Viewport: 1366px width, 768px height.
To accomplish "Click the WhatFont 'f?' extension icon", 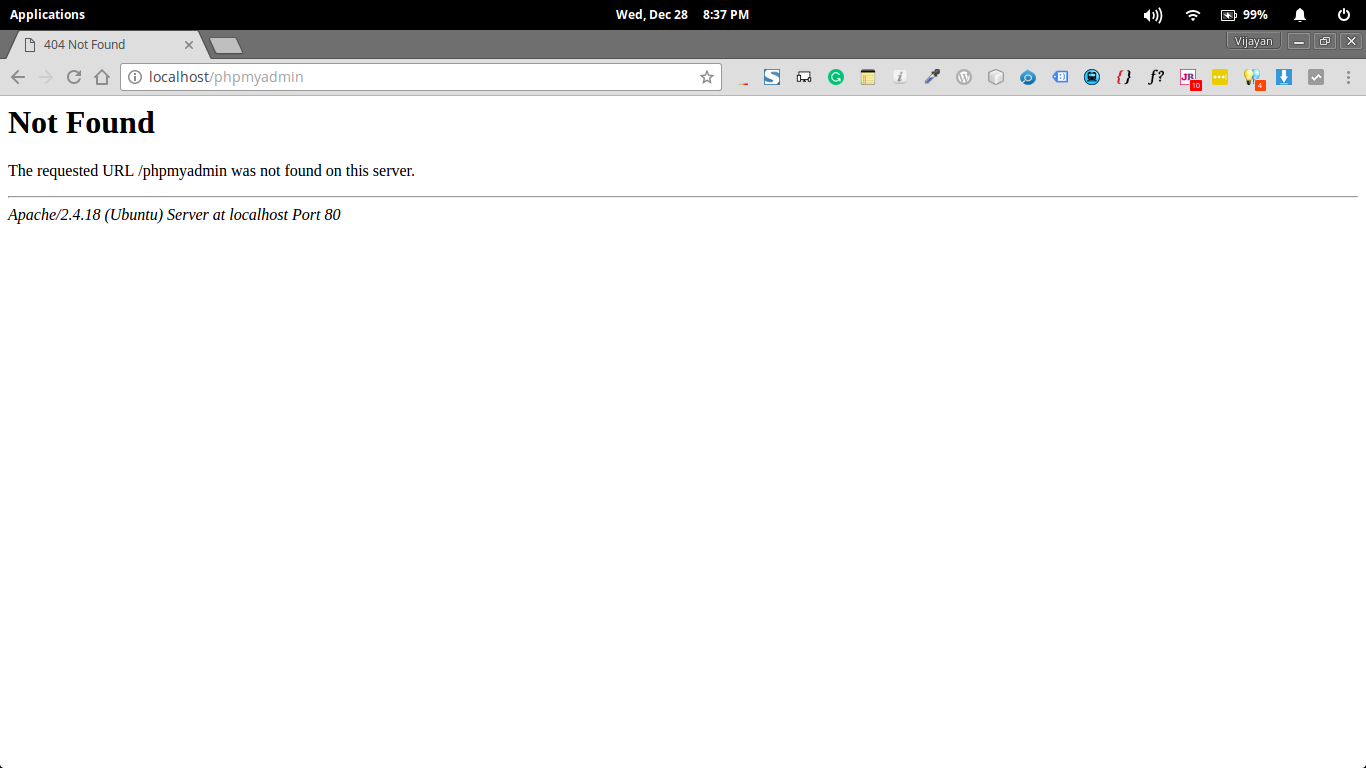I will point(1156,77).
